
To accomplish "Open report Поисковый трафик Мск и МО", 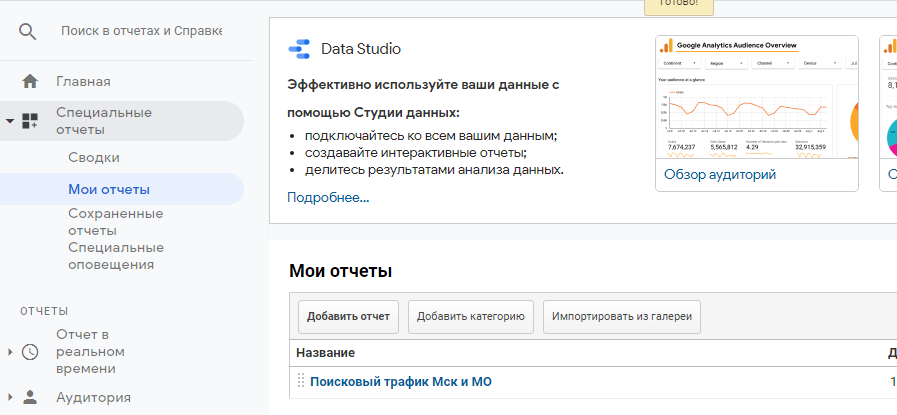I will pos(400,382).
